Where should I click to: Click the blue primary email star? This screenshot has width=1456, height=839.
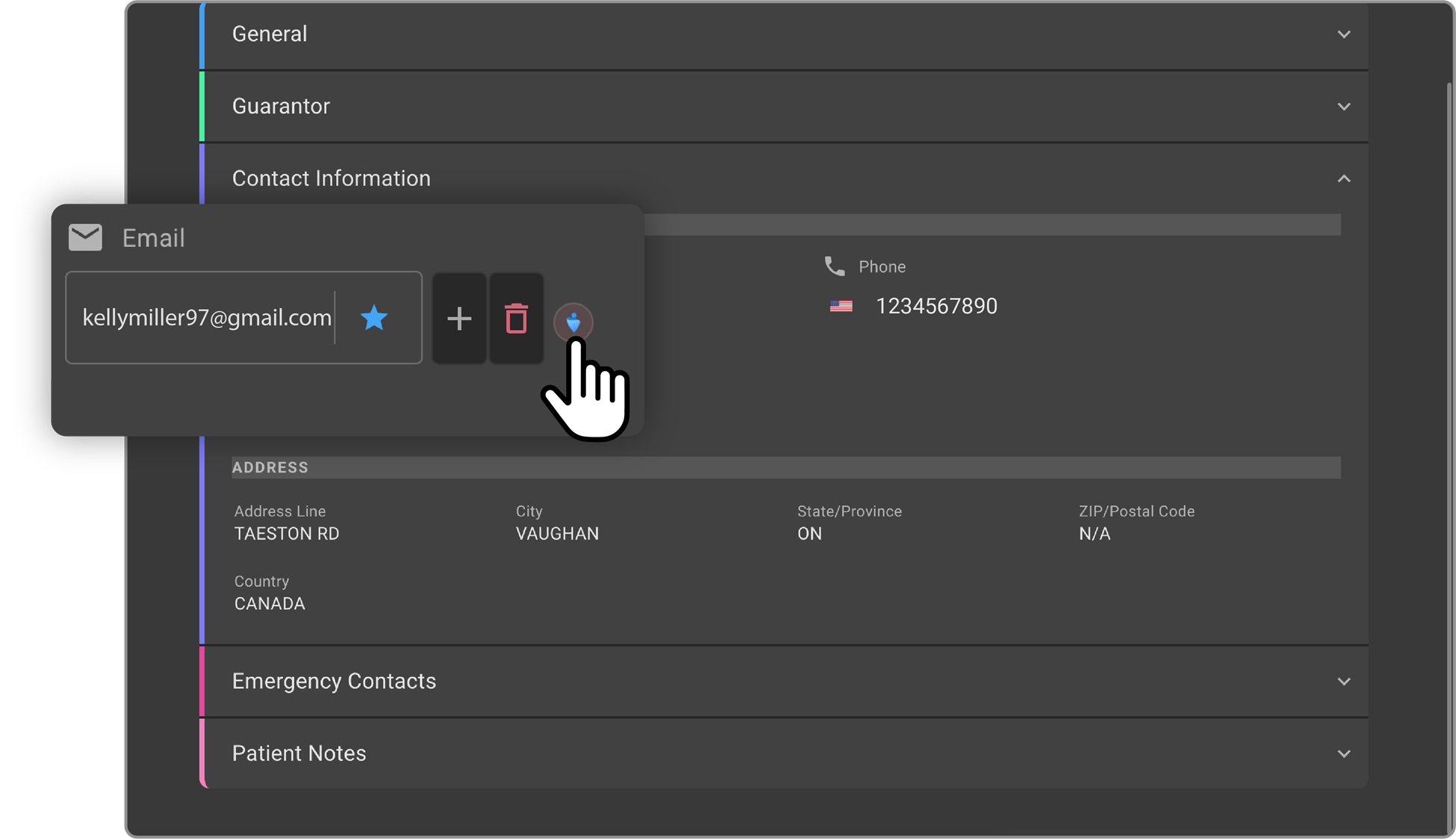tap(373, 318)
